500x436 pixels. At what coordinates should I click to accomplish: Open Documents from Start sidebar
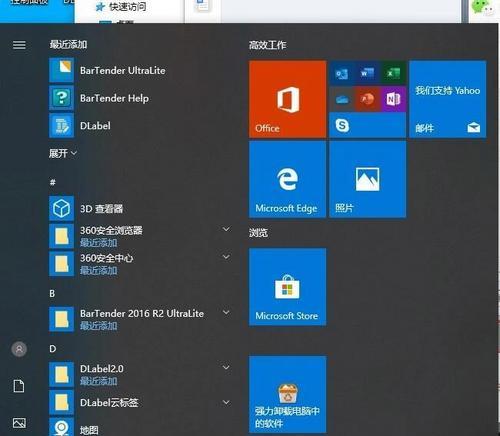(19, 386)
